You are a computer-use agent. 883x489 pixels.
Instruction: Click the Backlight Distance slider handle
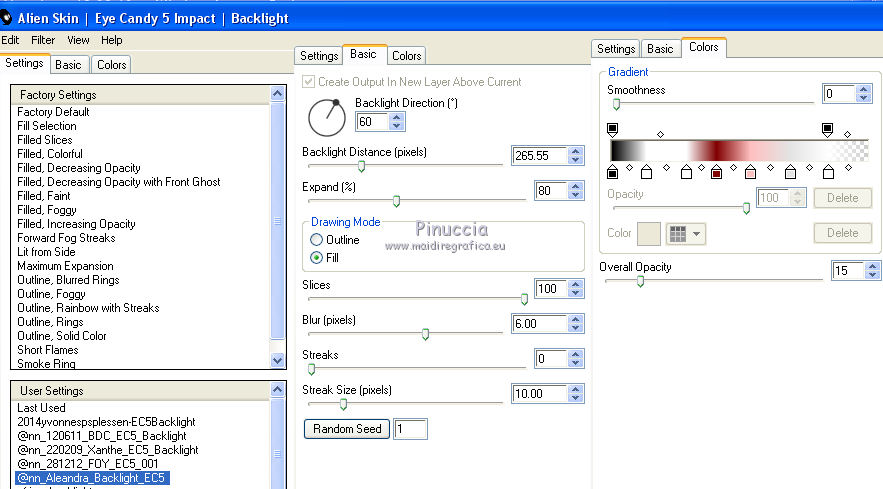point(362,166)
